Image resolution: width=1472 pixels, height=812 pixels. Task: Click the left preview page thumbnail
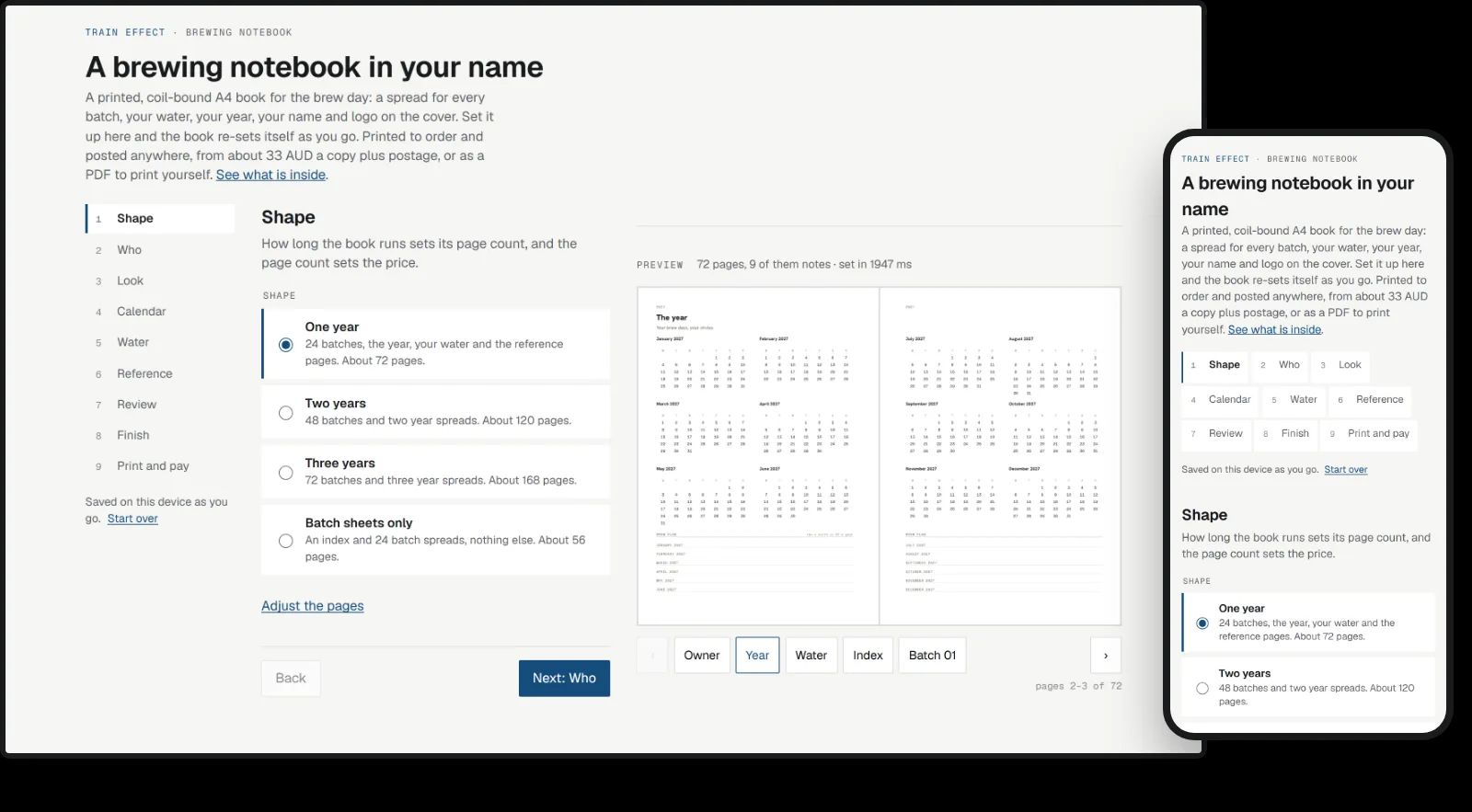[x=758, y=456]
